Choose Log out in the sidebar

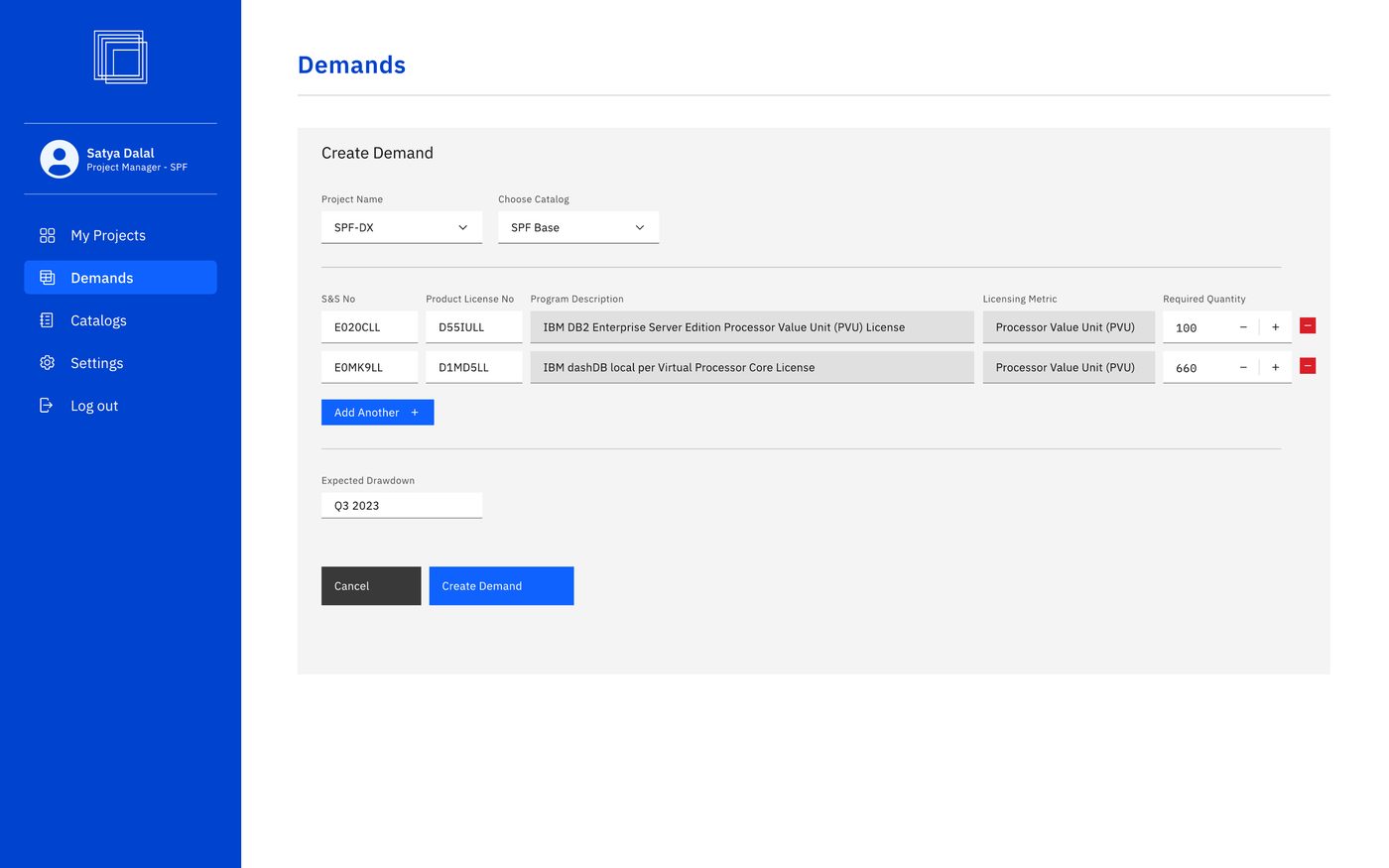pos(120,406)
